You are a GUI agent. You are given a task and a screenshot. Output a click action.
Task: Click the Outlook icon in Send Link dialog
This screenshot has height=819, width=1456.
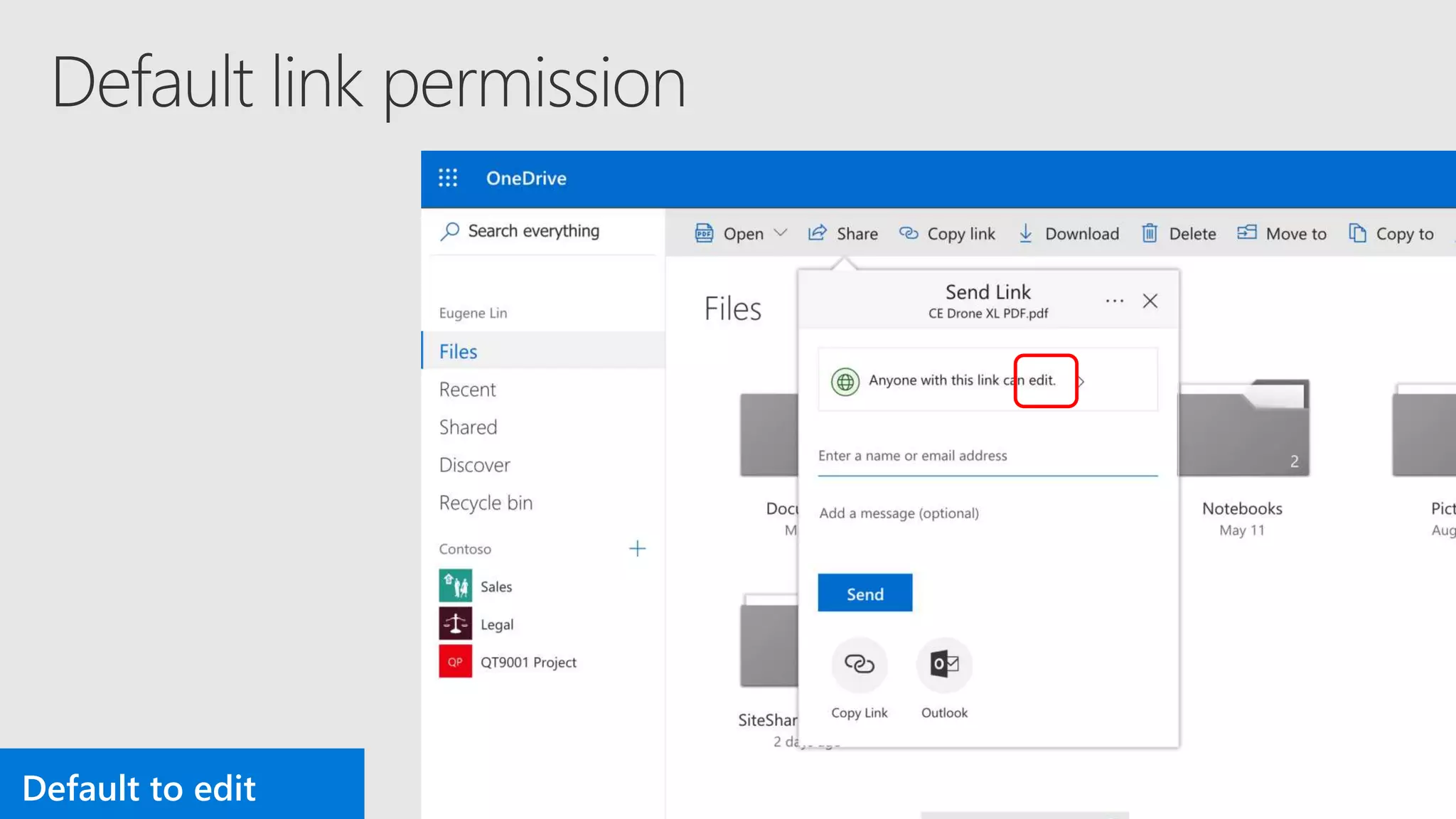point(944,665)
